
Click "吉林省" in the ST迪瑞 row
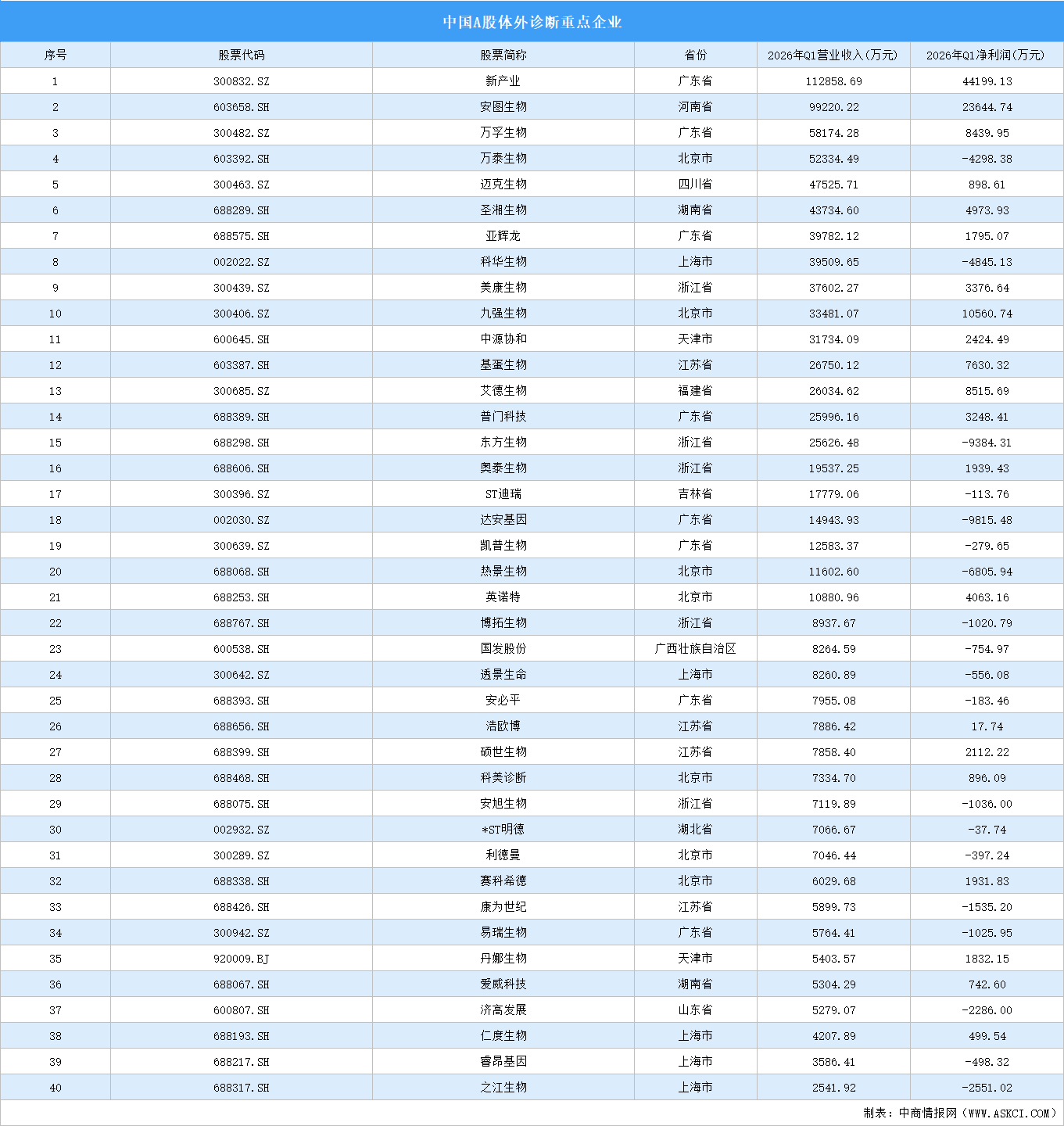point(695,494)
